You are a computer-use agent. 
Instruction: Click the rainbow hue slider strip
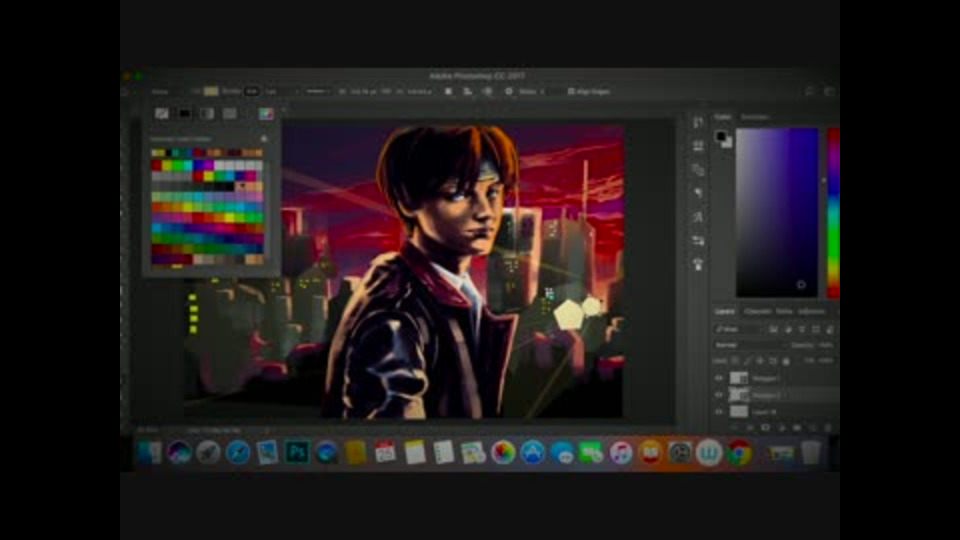(833, 212)
